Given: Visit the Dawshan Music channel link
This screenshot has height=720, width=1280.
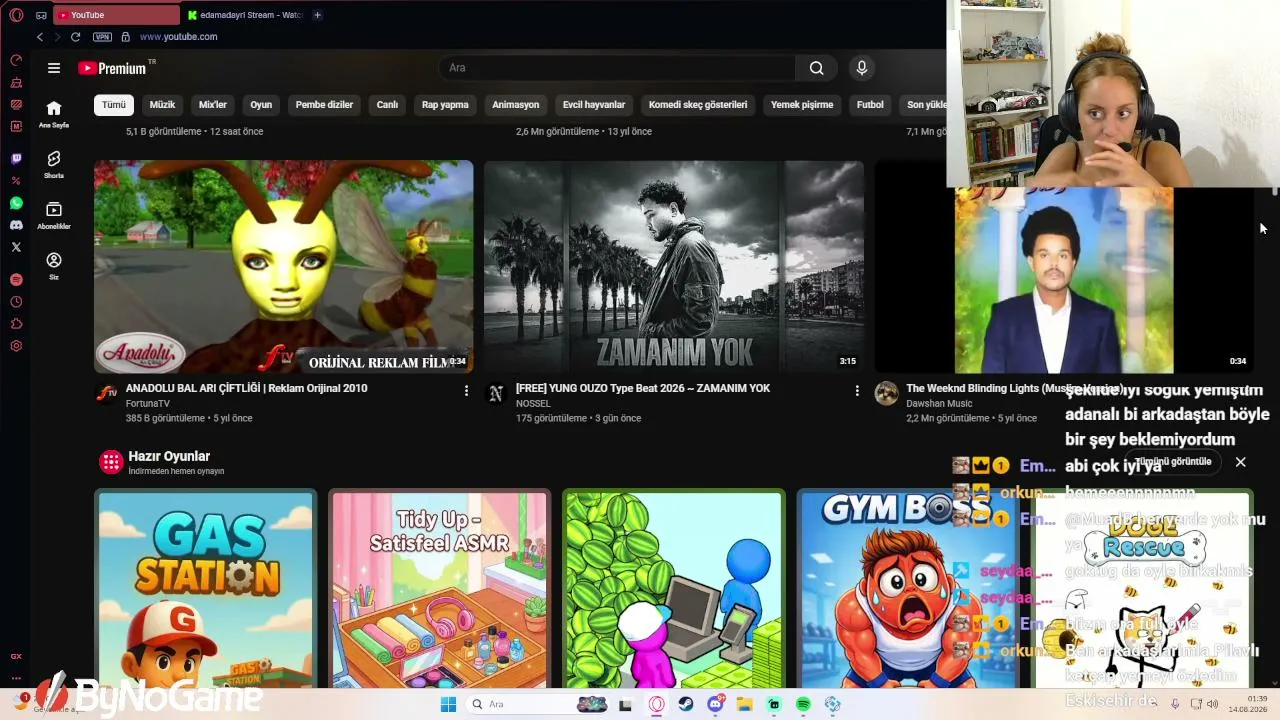Looking at the screenshot, I should pos(940,404).
